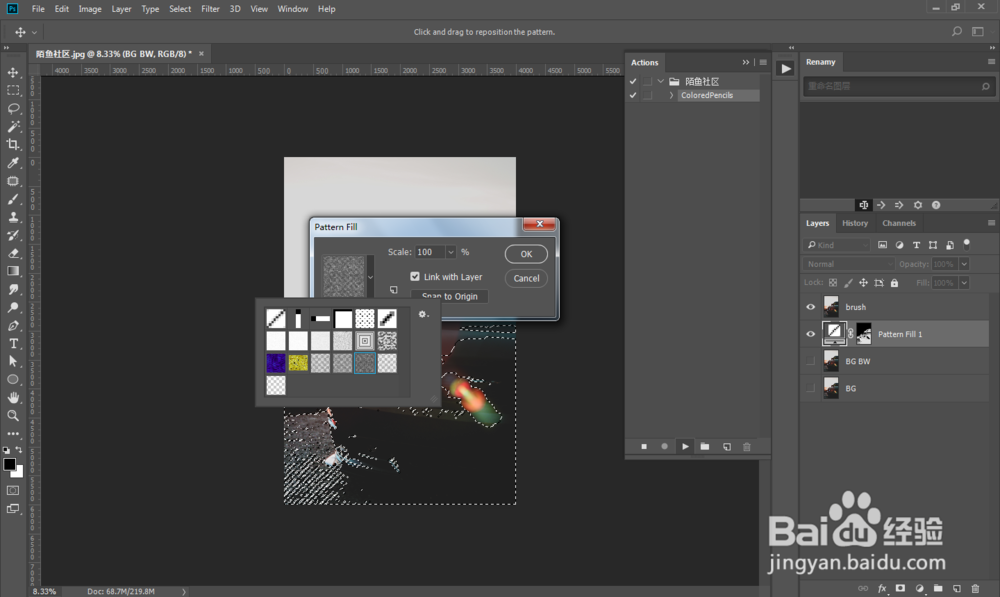
Task: Select the yellow pattern swatch
Action: [x=298, y=363]
